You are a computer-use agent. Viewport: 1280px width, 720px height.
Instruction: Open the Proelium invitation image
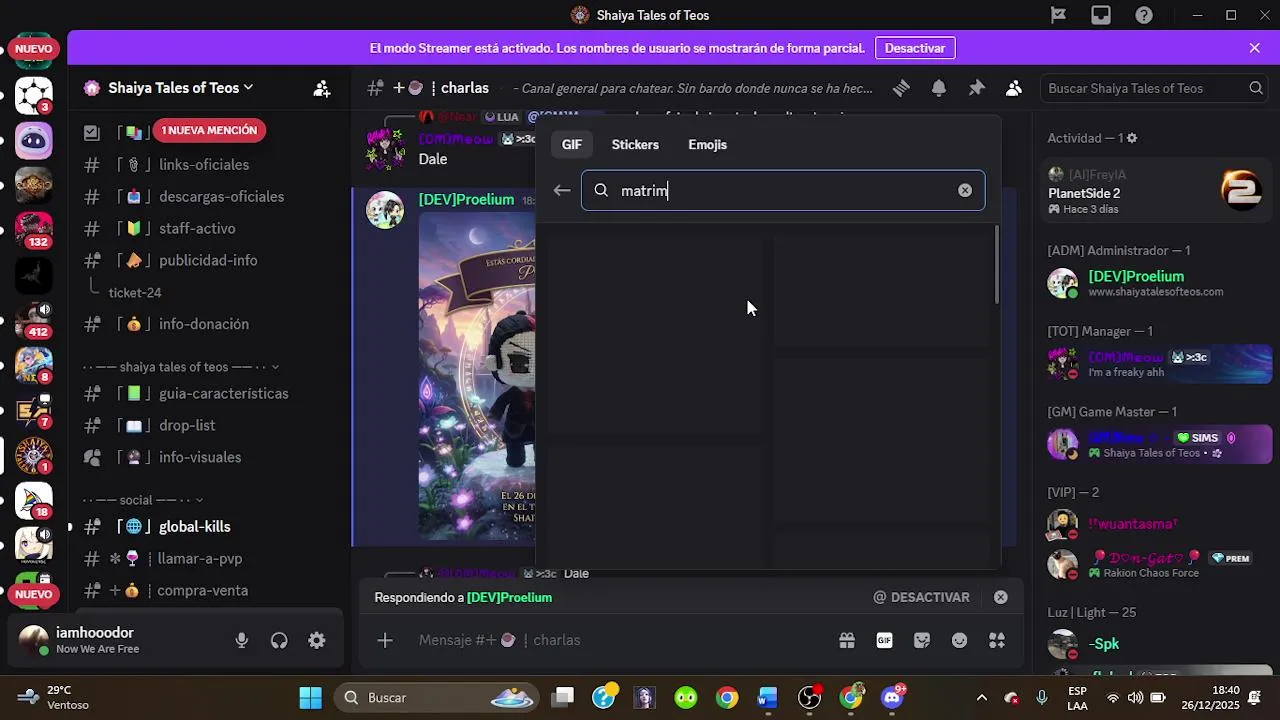tap(477, 378)
